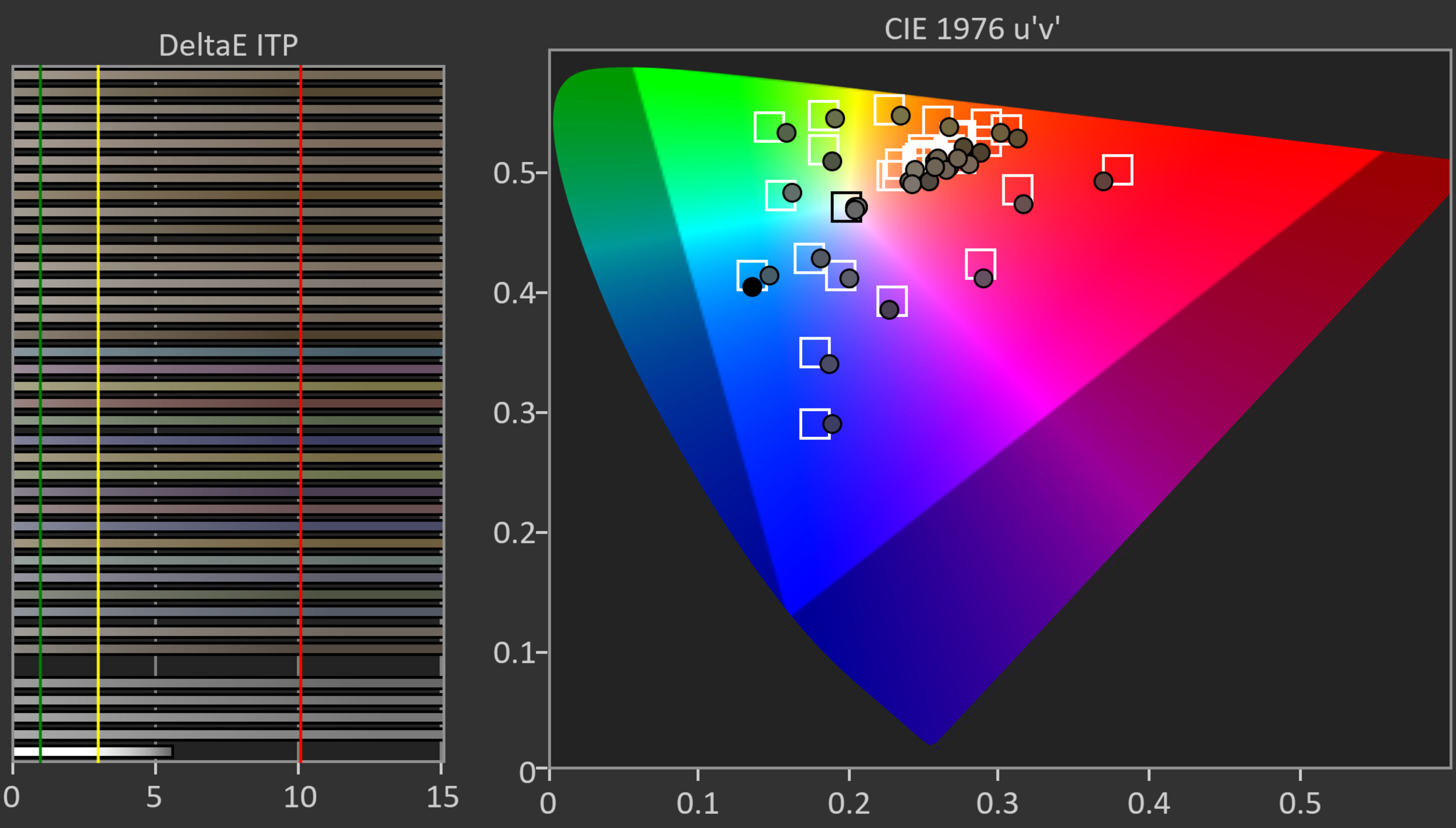The image size is (1456, 828).
Task: Click the yellow warning-threshold line on the DeltaE chart
Action: [x=99, y=398]
